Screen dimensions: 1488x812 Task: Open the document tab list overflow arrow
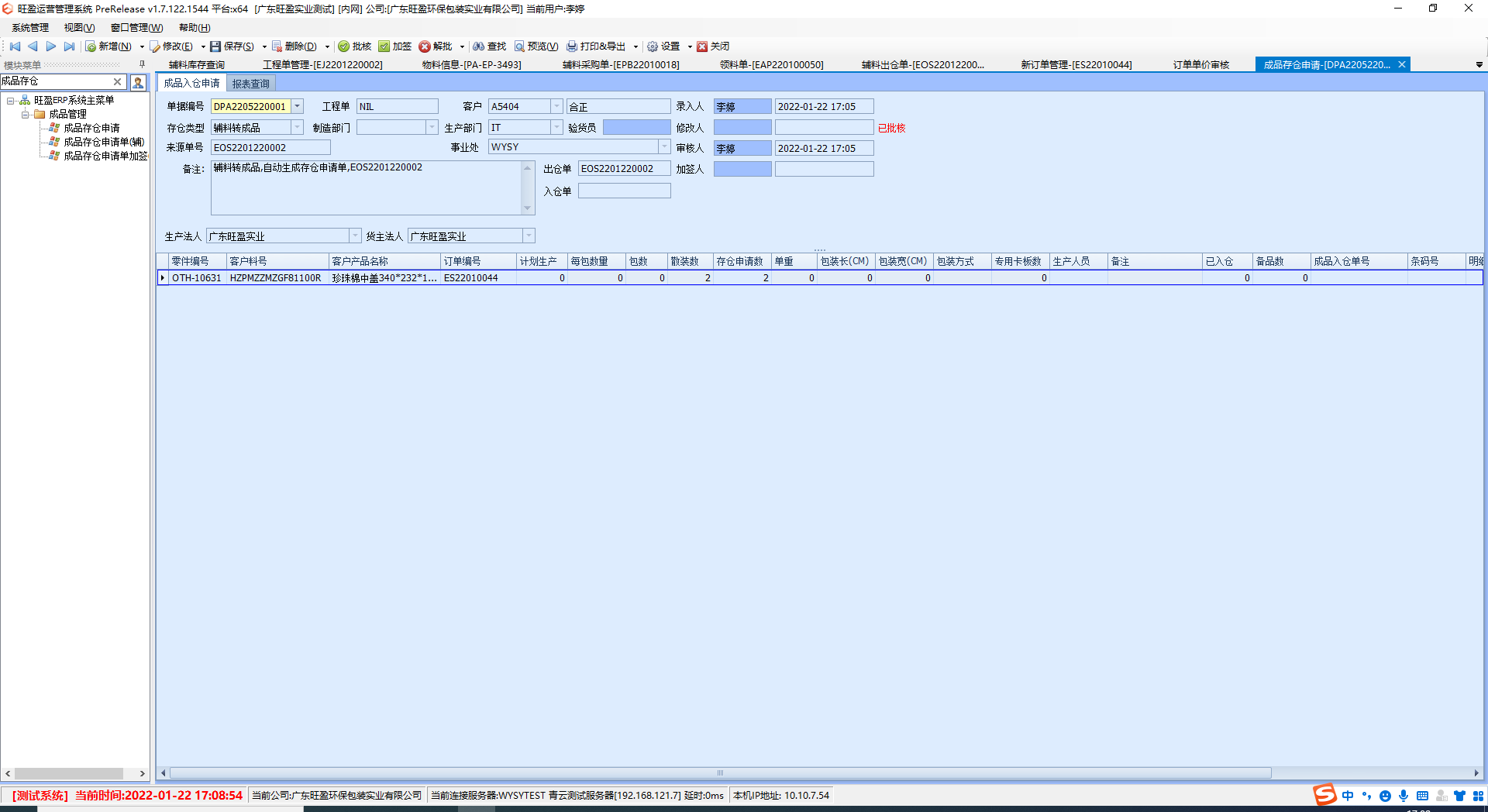point(1479,65)
